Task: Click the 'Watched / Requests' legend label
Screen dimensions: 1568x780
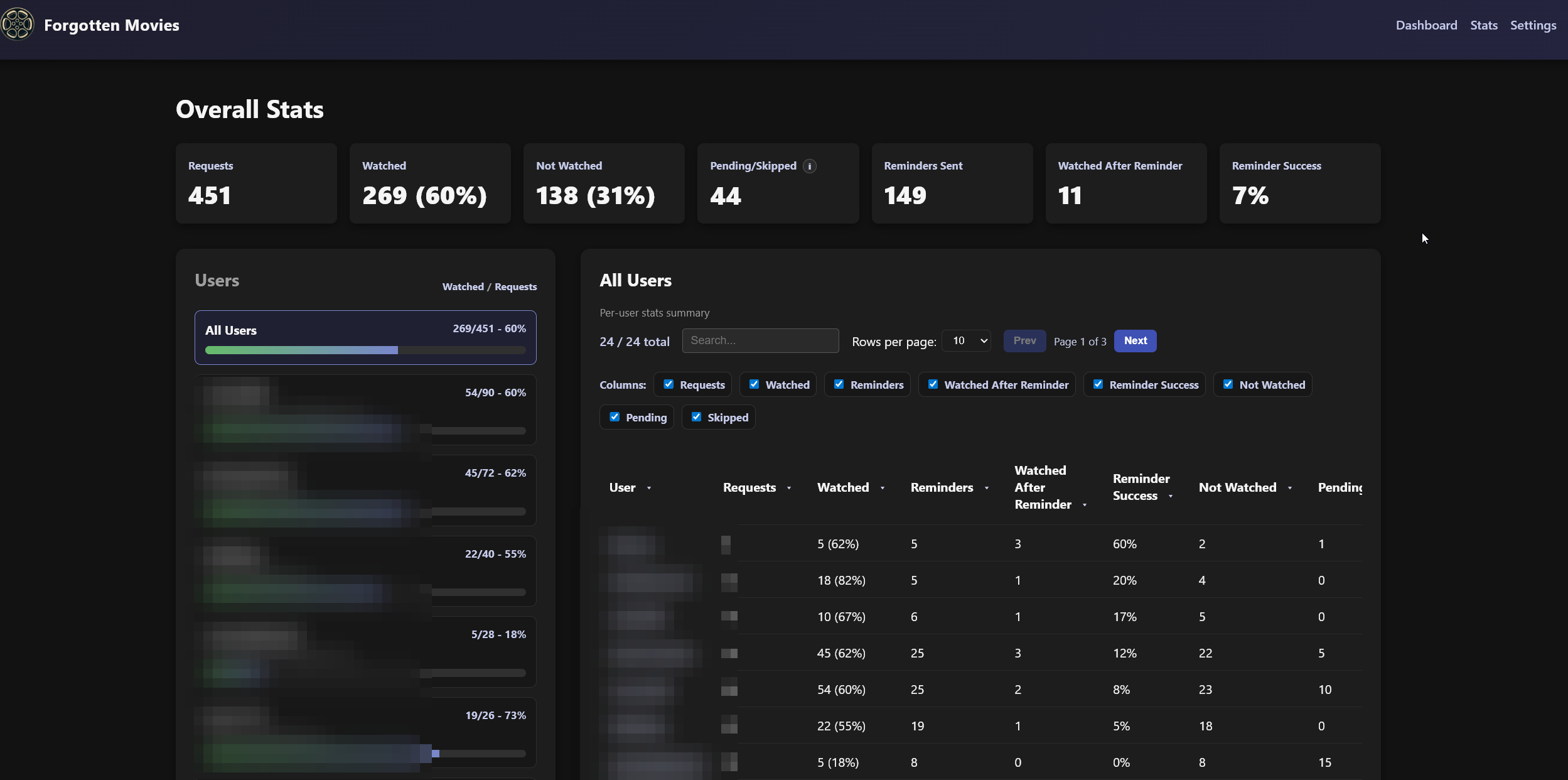Action: coord(490,286)
